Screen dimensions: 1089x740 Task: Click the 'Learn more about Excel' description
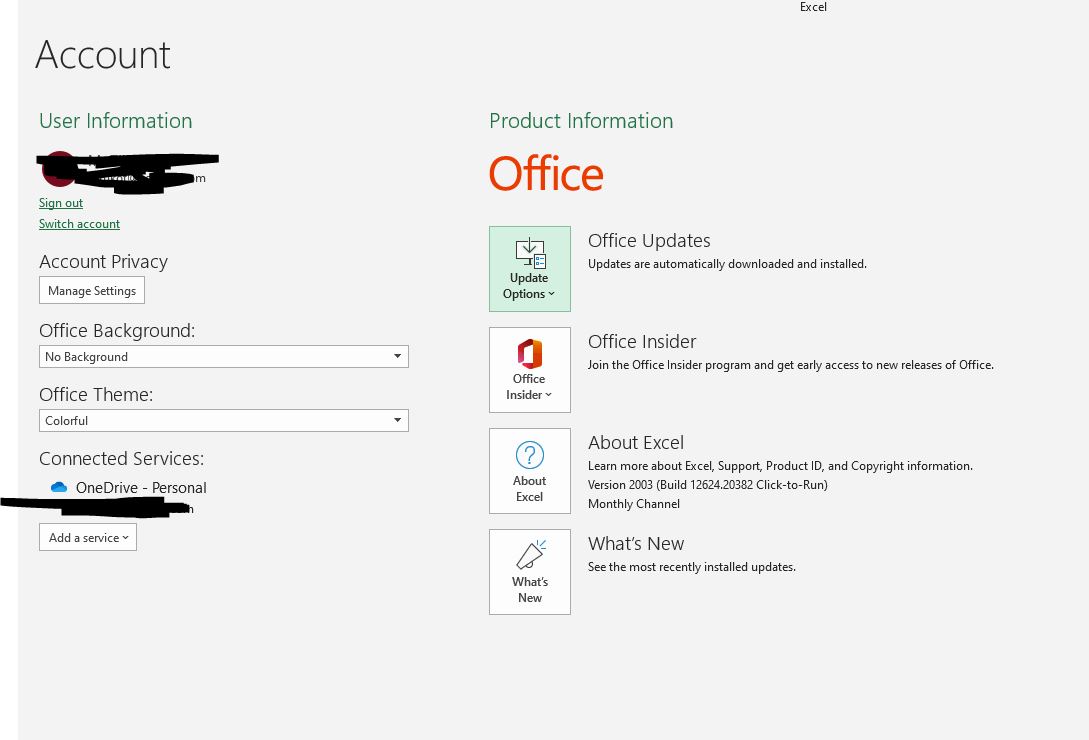pos(780,466)
